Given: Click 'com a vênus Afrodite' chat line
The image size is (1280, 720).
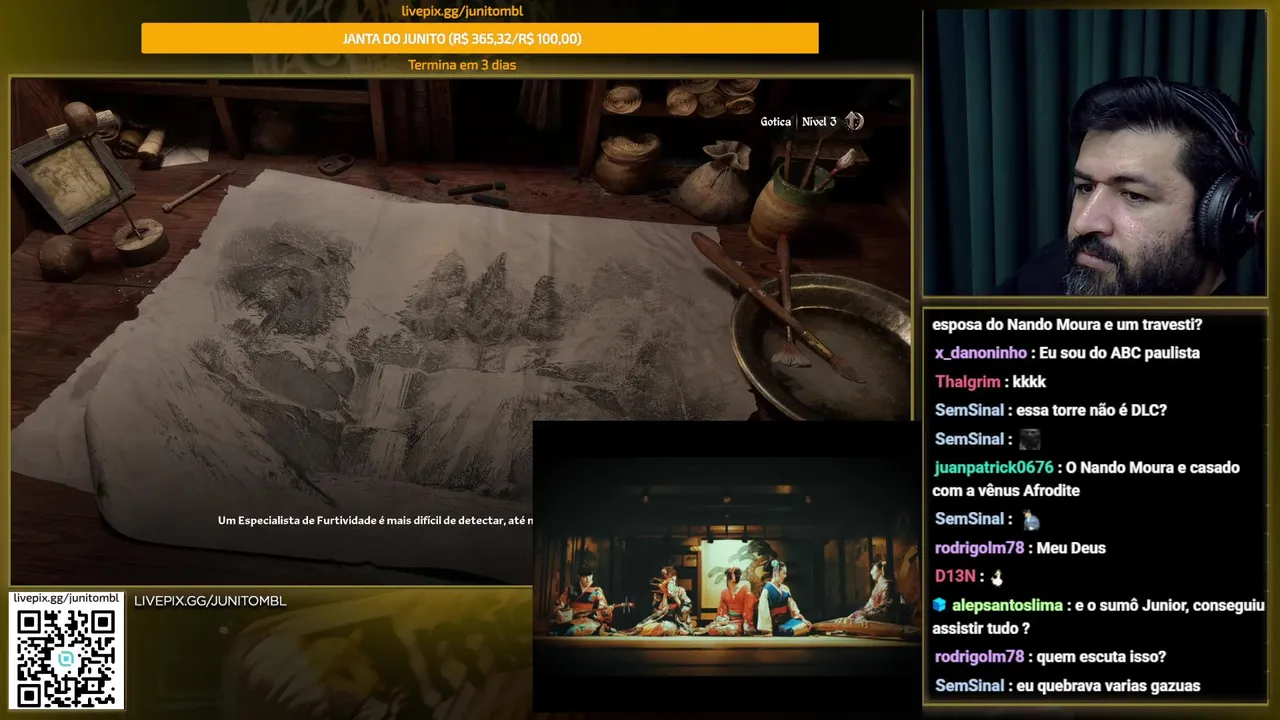Looking at the screenshot, I should point(1006,491).
